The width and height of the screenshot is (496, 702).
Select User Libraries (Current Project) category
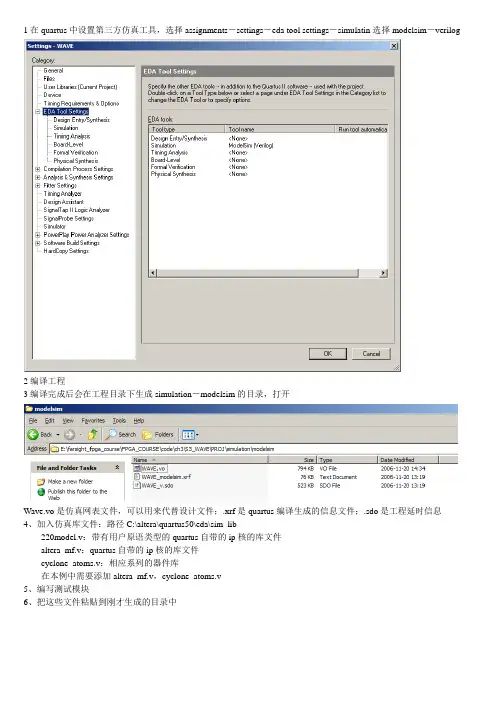(80, 87)
